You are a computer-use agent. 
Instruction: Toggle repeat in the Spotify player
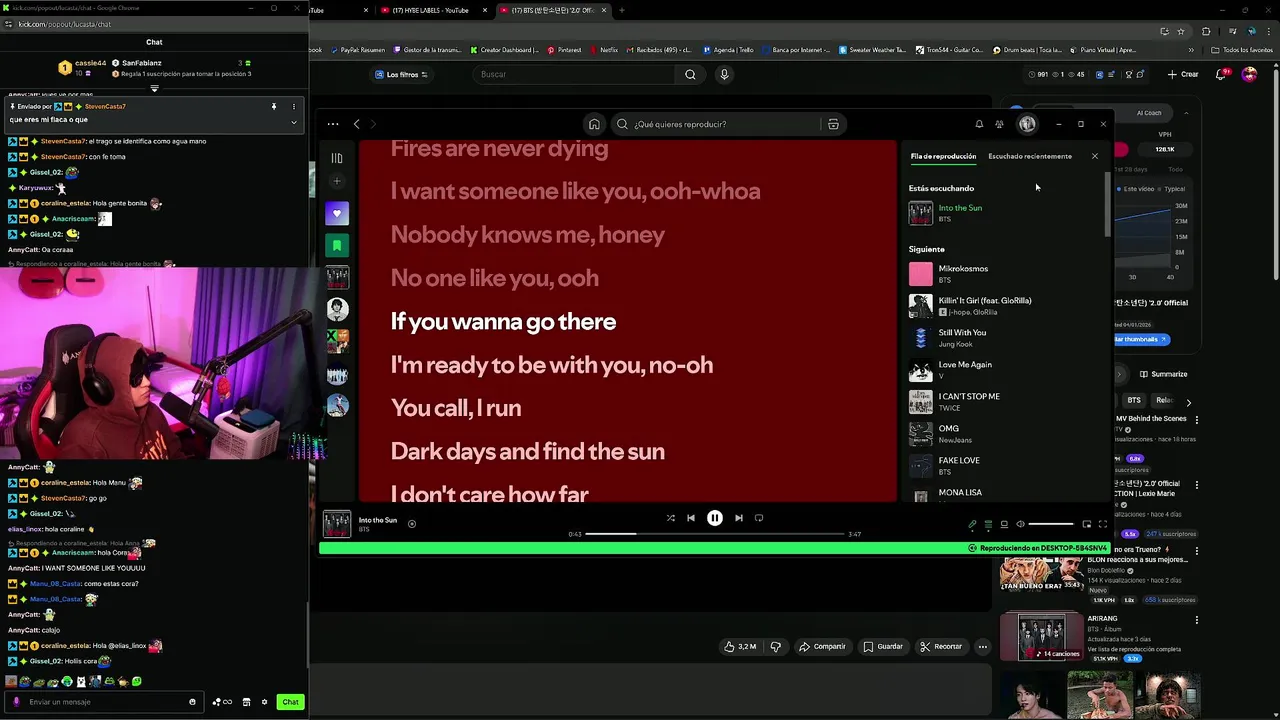click(759, 518)
